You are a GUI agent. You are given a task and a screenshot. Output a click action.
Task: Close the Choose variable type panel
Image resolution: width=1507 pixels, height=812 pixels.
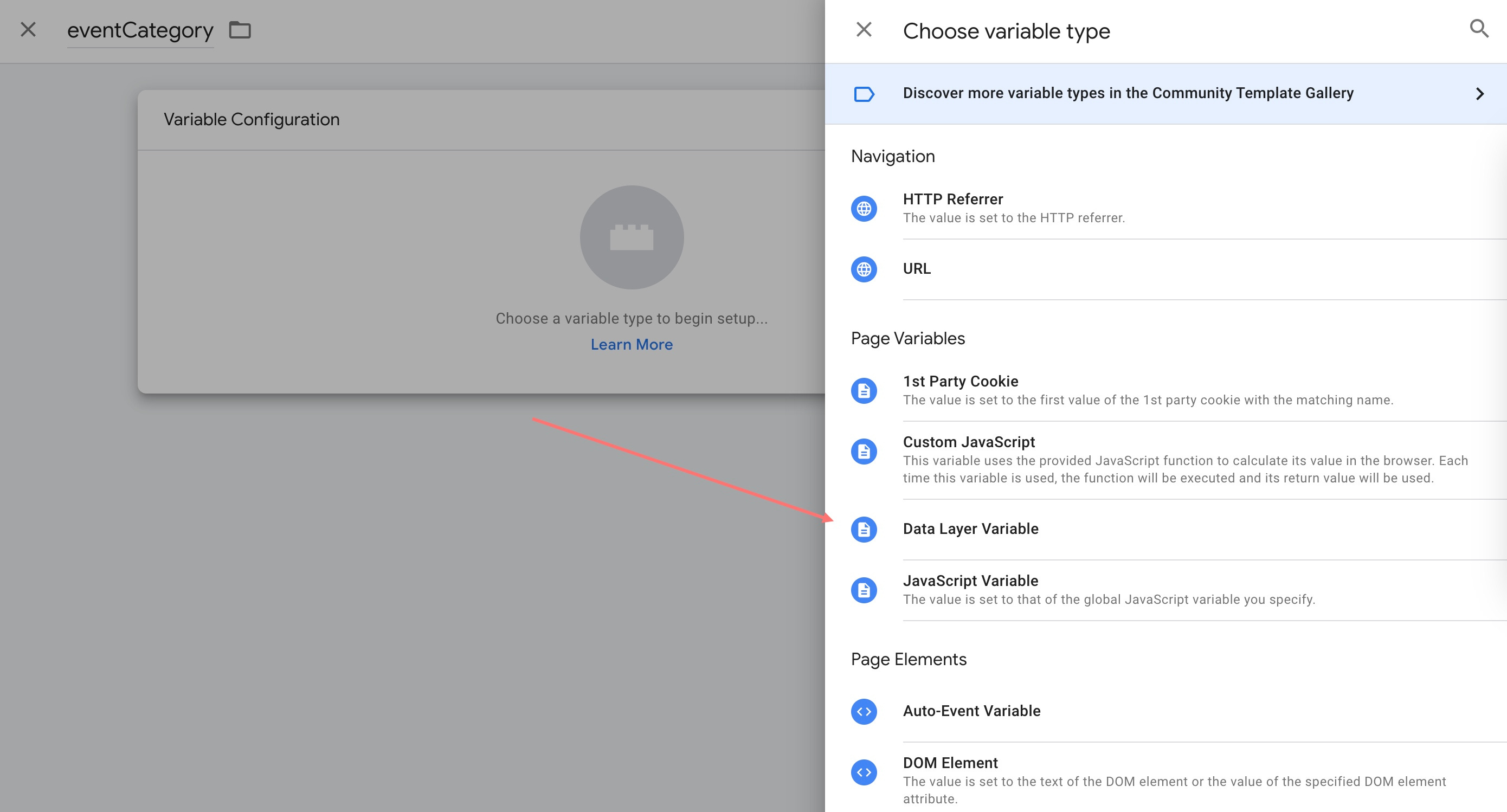click(x=864, y=29)
